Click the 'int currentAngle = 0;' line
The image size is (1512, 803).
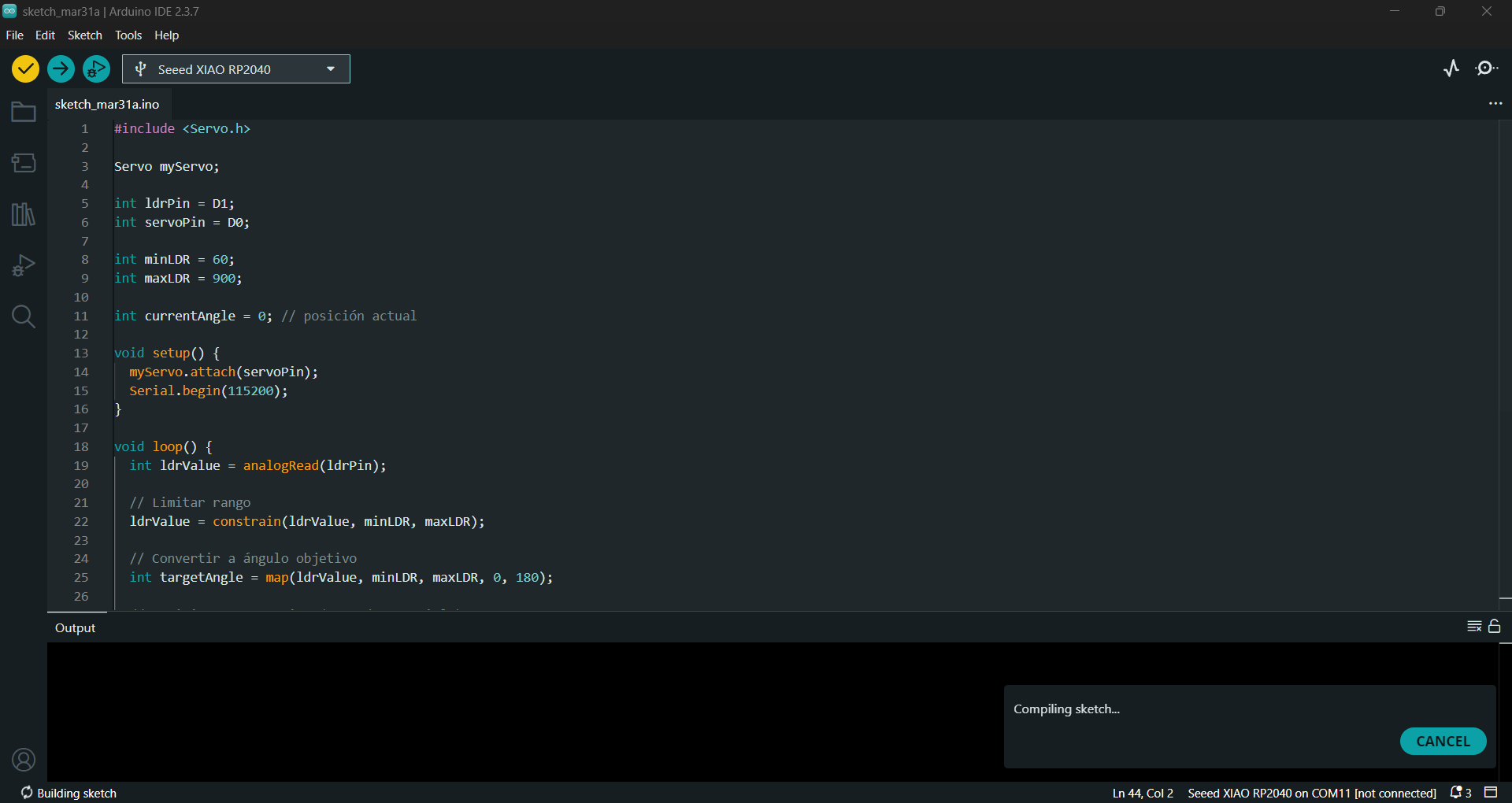point(265,316)
